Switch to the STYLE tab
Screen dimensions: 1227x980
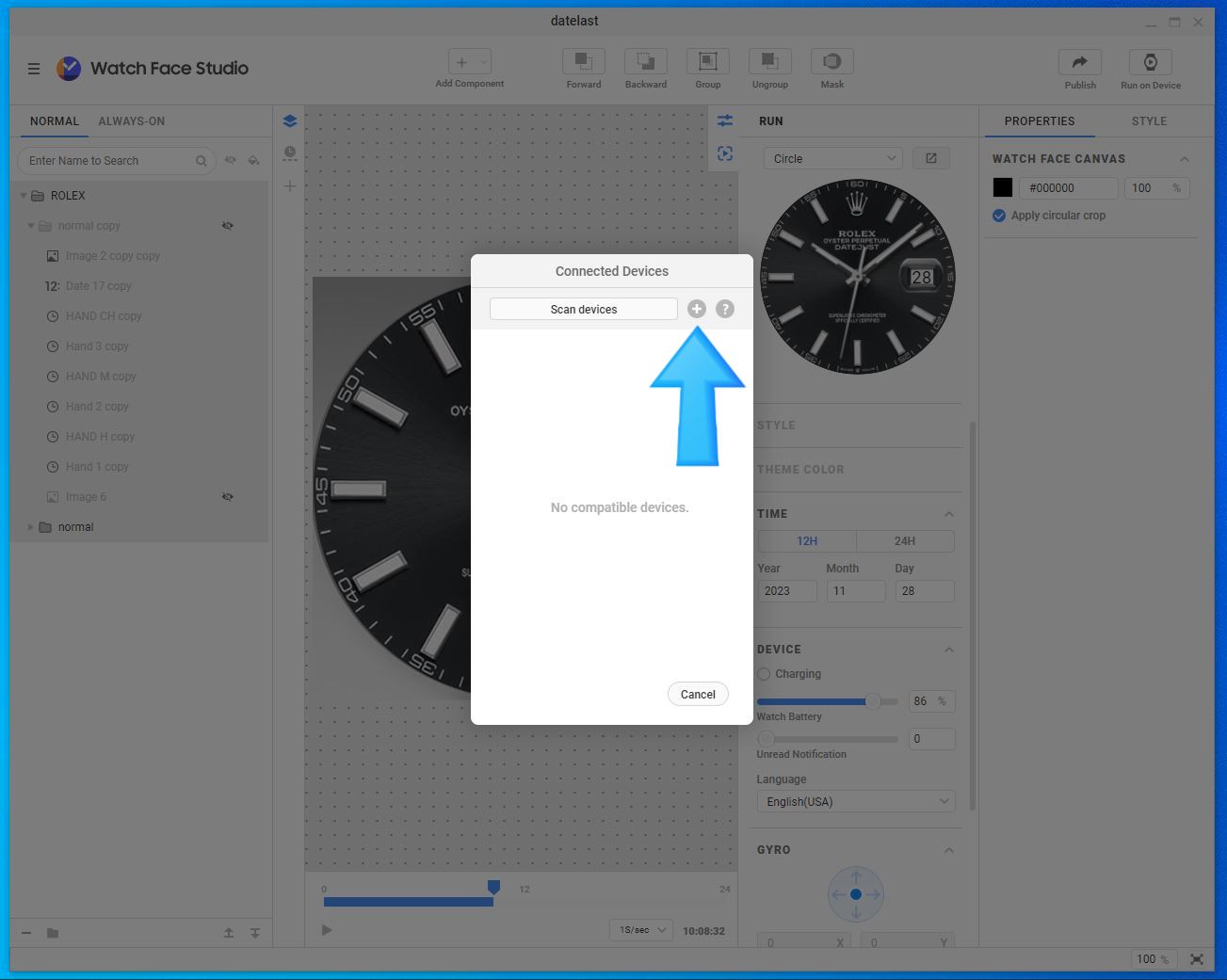(x=1149, y=121)
